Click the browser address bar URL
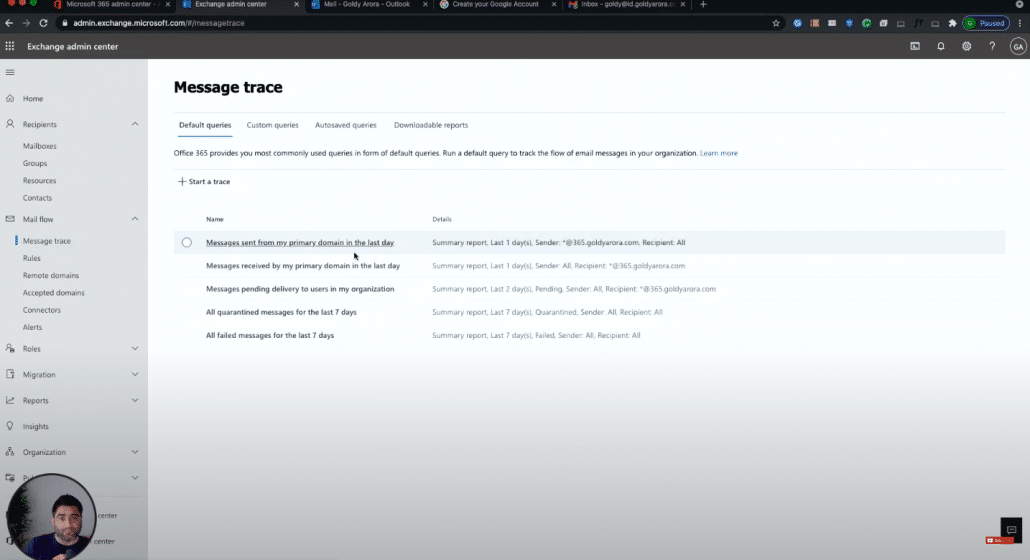This screenshot has width=1030, height=560. pyautogui.click(x=158, y=23)
